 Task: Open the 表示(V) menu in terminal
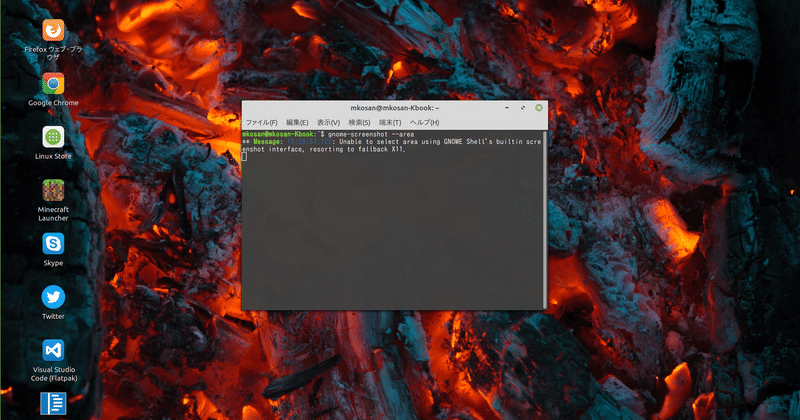[328, 122]
